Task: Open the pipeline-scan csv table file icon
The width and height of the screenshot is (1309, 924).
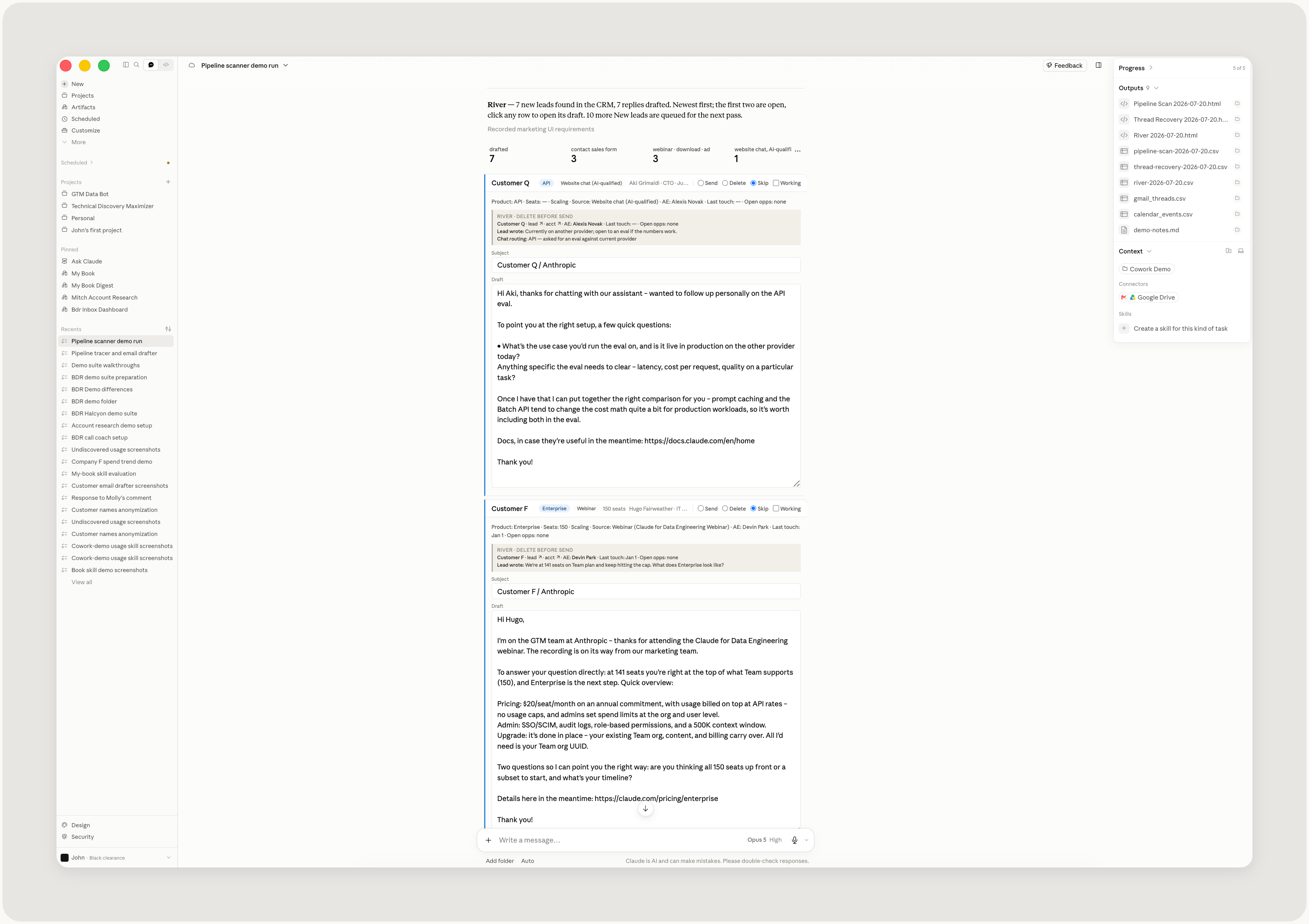Action: 1124,151
